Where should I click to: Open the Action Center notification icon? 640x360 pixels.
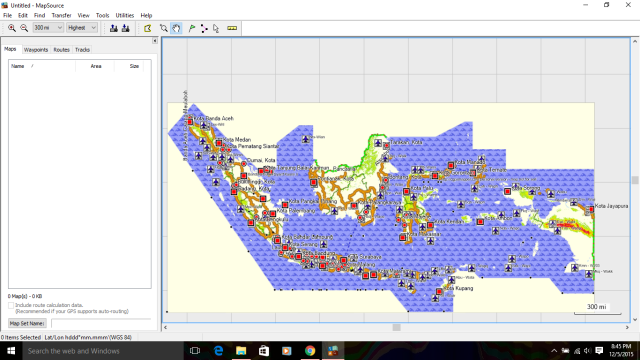pos(599,351)
